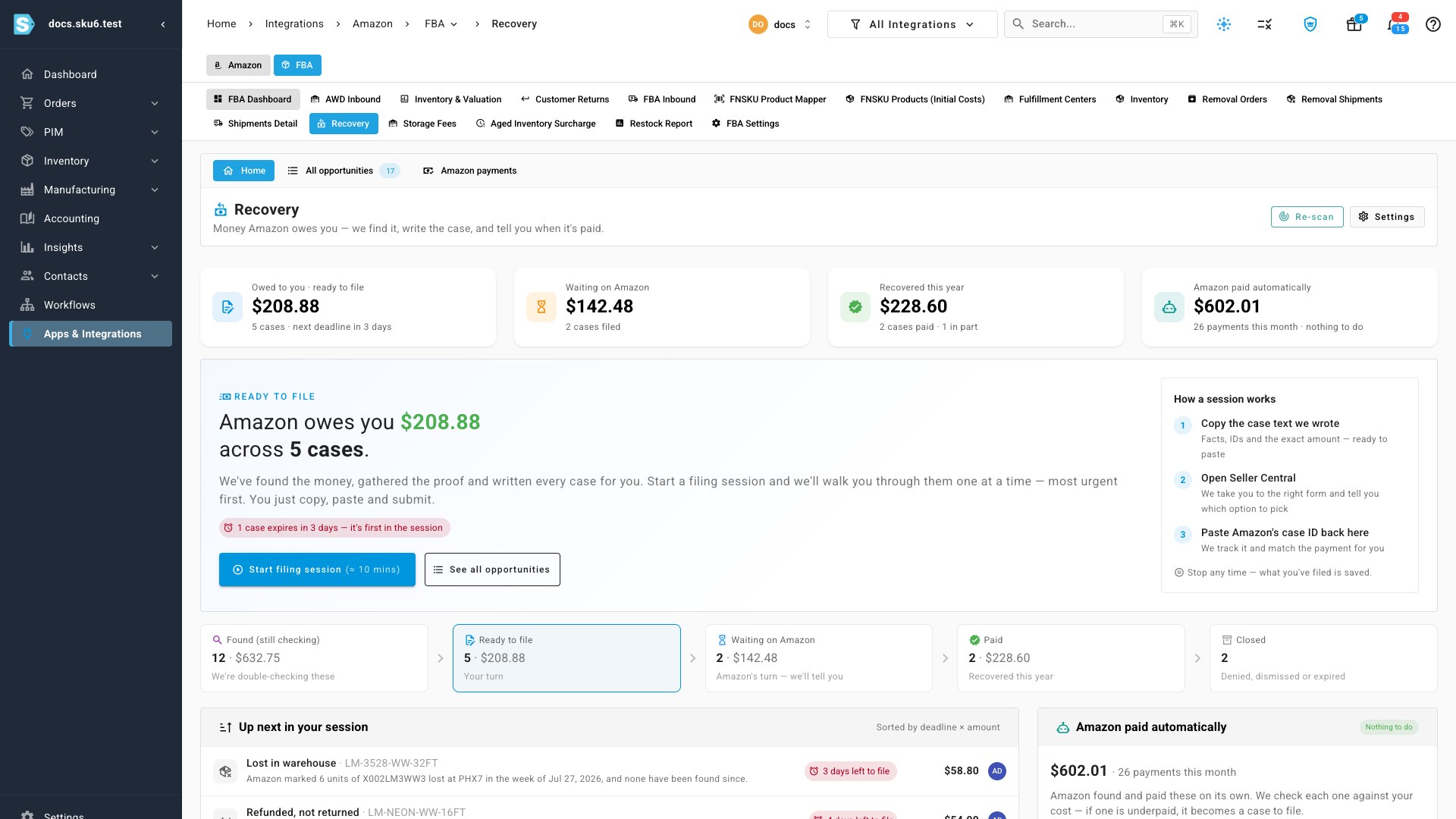Click the See all opportunities button
The height and width of the screenshot is (819, 1456).
pyautogui.click(x=492, y=570)
